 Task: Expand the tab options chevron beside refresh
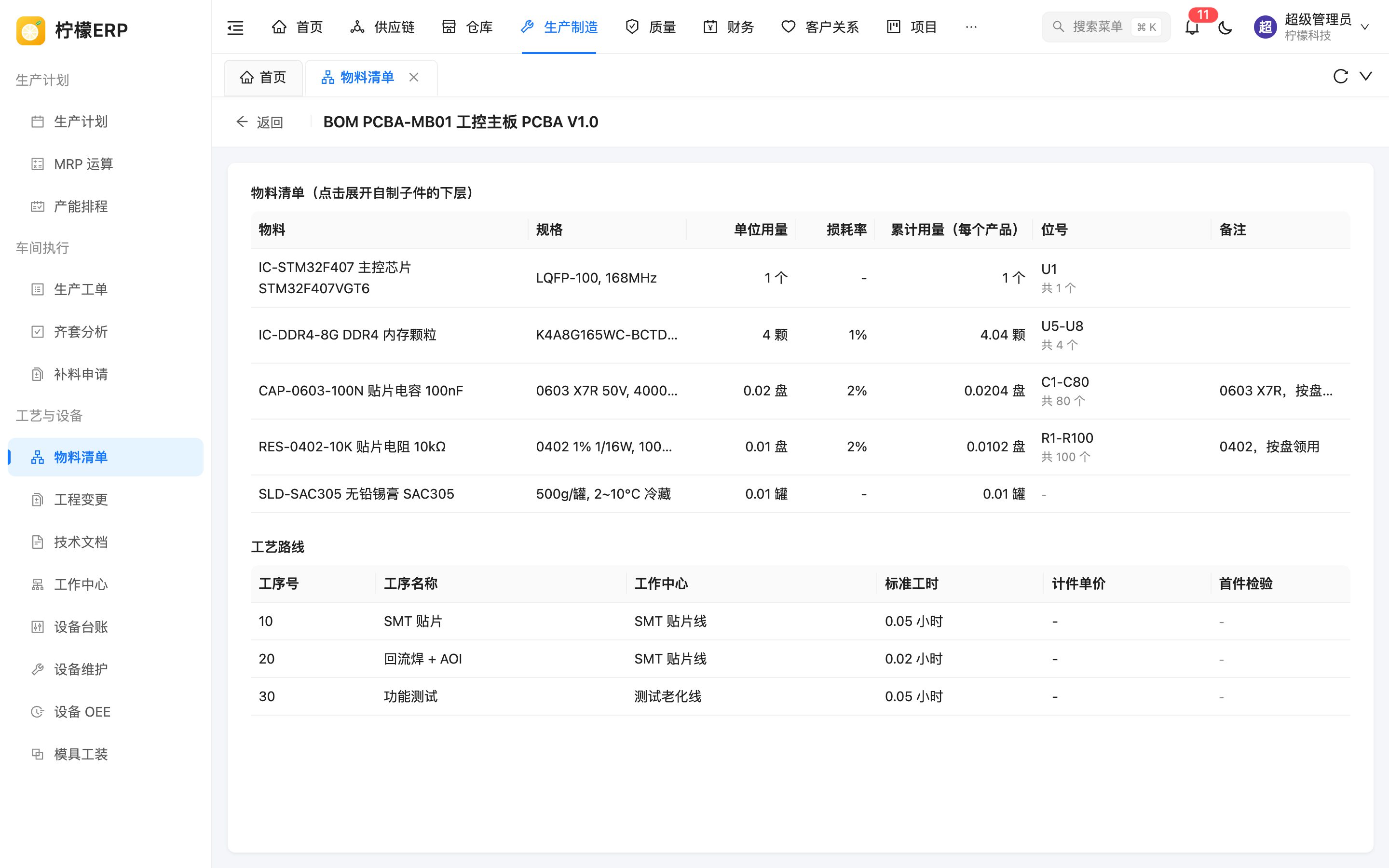[1366, 76]
